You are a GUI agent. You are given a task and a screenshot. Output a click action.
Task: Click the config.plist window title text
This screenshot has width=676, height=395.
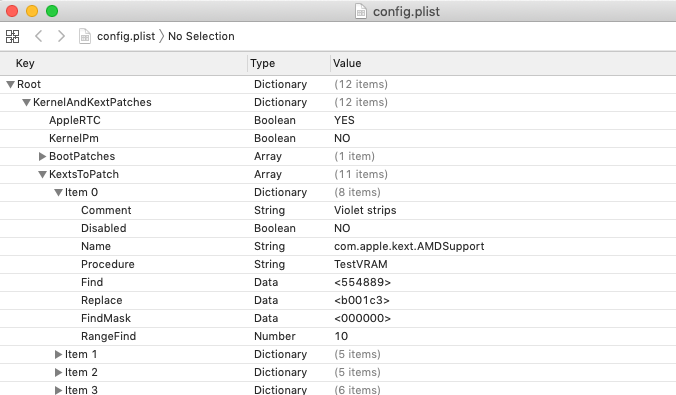pos(406,12)
